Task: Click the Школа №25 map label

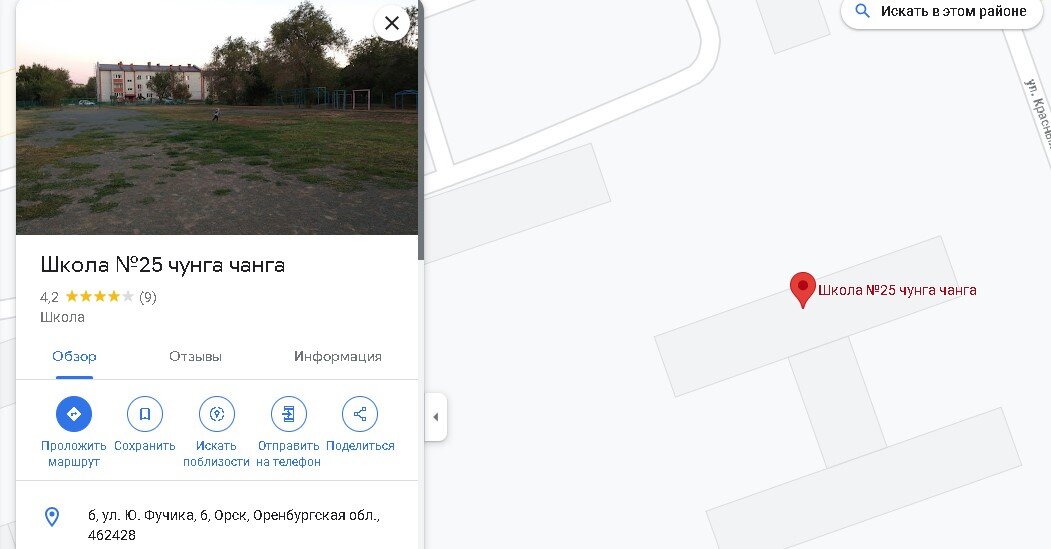Action: point(897,290)
